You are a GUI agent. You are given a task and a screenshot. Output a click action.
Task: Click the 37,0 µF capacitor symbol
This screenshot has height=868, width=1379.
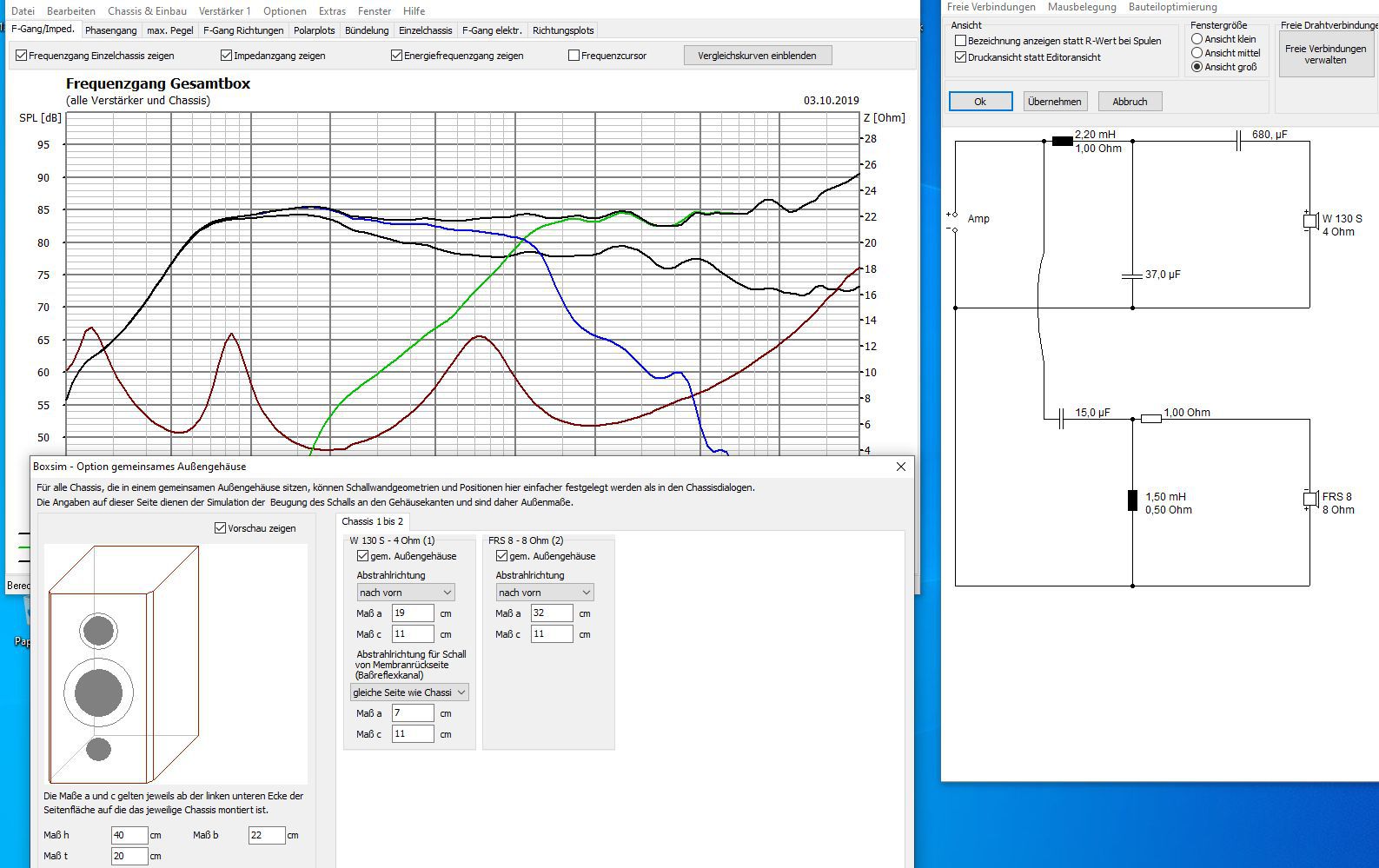(x=1131, y=275)
